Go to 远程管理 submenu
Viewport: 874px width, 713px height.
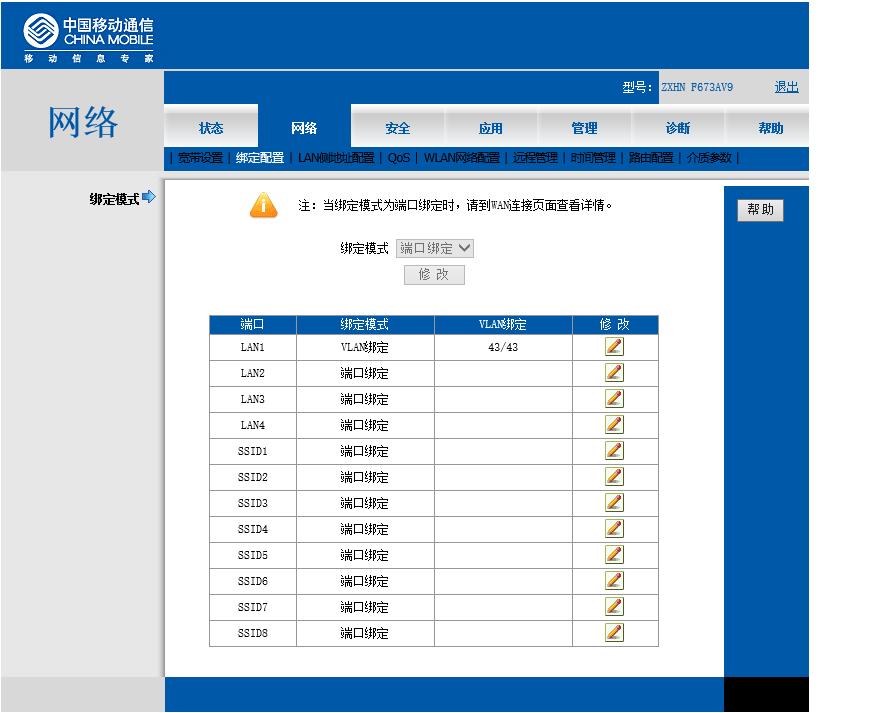tap(535, 158)
